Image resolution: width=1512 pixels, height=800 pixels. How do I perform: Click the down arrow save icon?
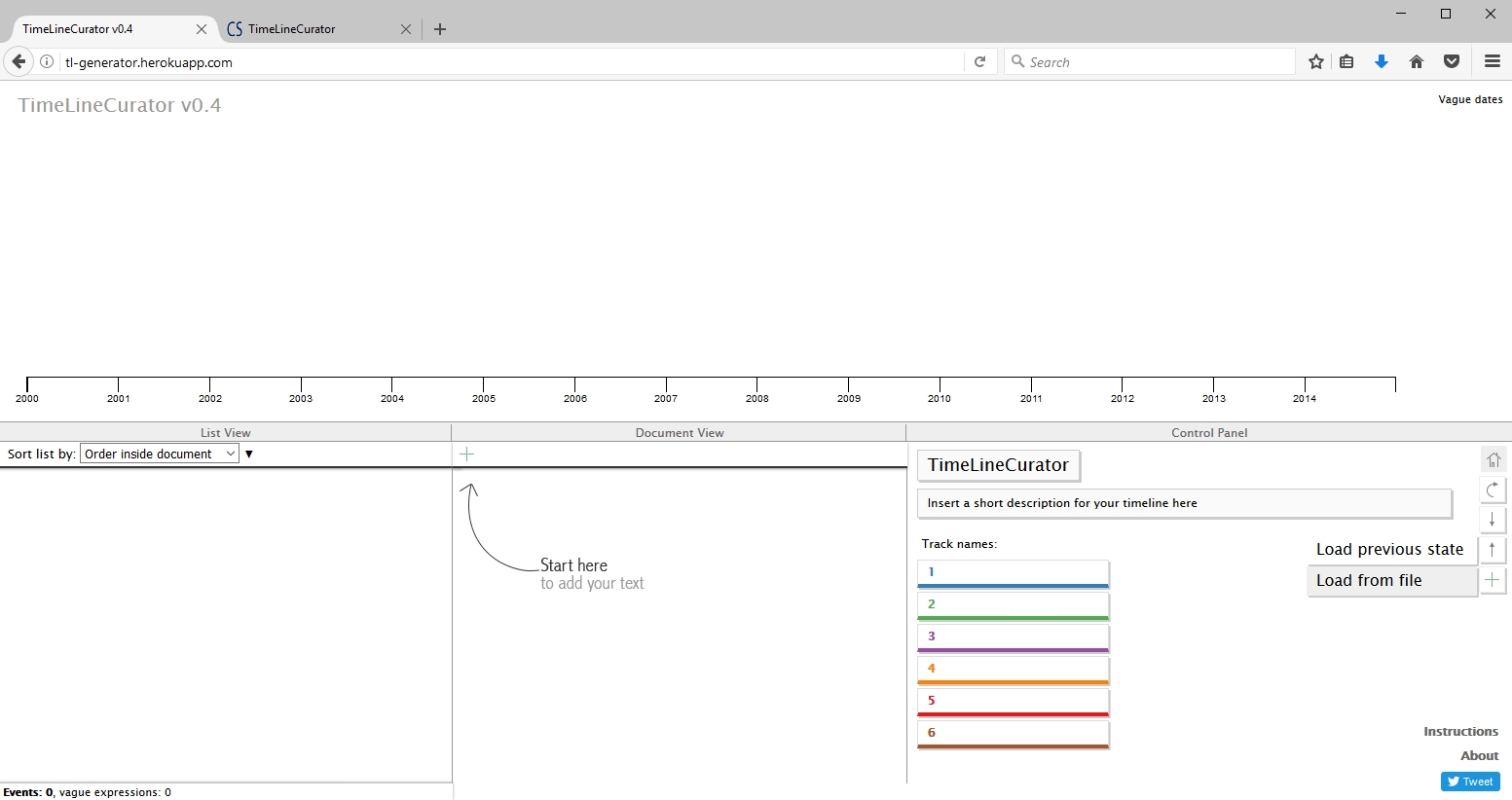[x=1493, y=520]
